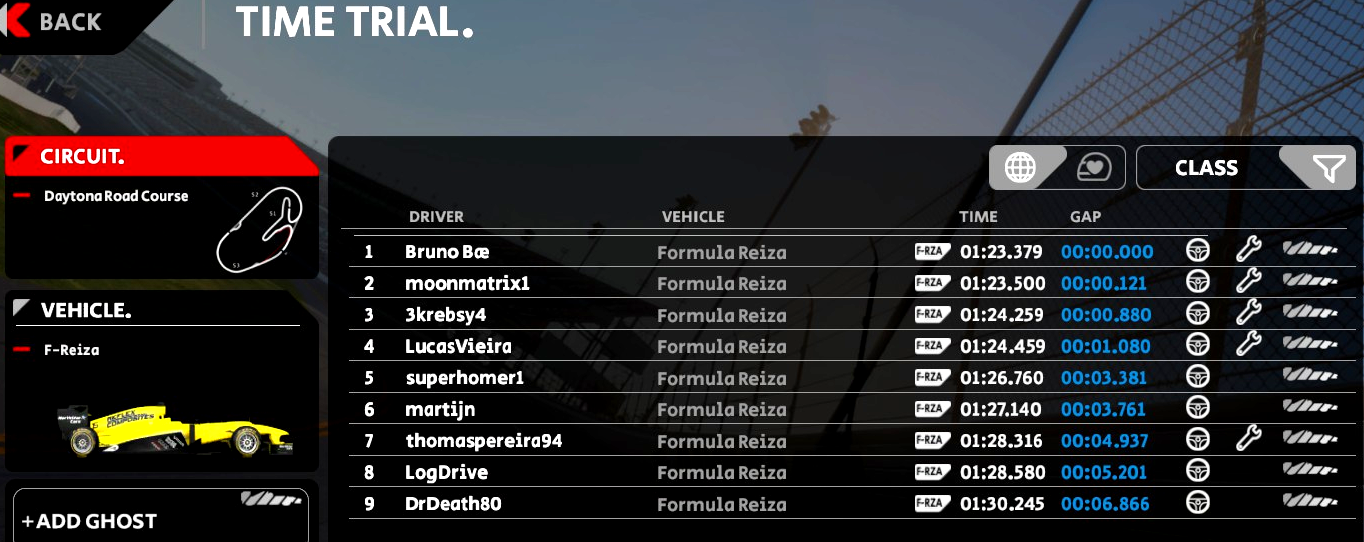
Task: Select the Daytona Road Course track map thumbnail
Action: click(x=260, y=227)
